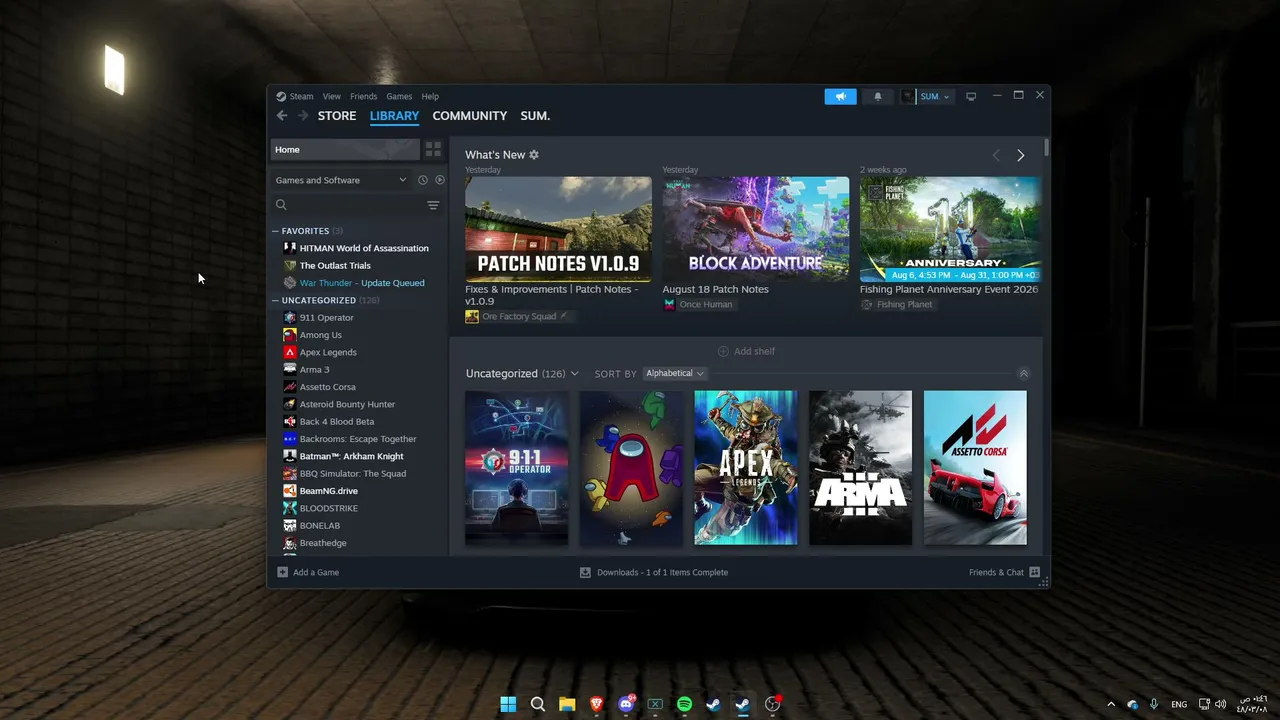Click the Home button in the library sidebar
The image size is (1280, 720).
pos(345,149)
